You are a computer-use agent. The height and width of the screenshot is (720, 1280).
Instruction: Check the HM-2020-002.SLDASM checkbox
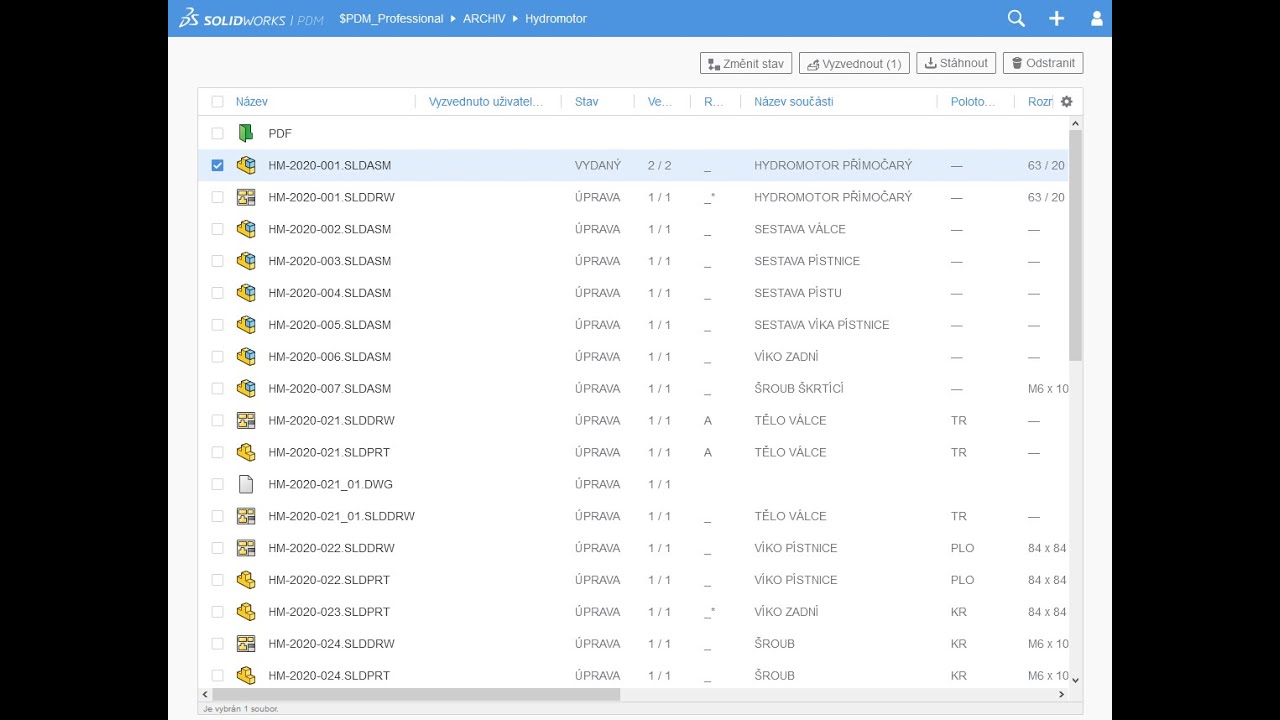[x=217, y=229]
